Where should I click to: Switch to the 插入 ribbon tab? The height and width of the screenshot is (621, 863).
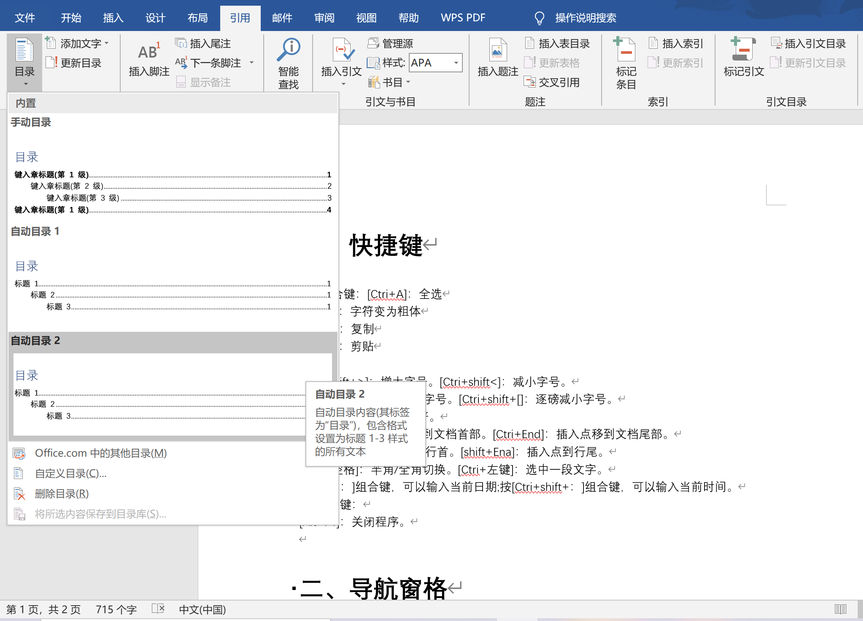113,18
